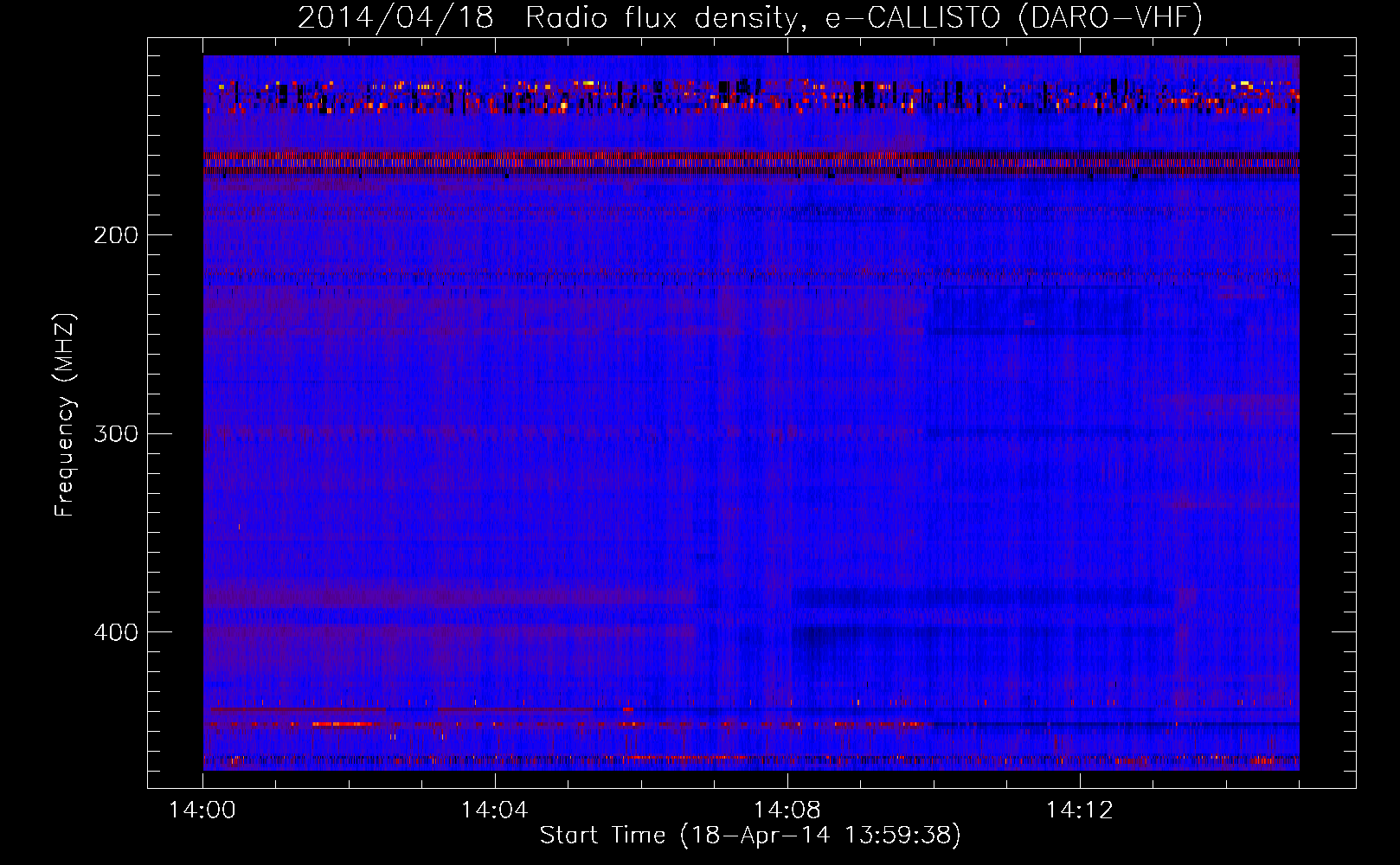
Task: Click the 200 frequency tick label
Action: point(115,235)
